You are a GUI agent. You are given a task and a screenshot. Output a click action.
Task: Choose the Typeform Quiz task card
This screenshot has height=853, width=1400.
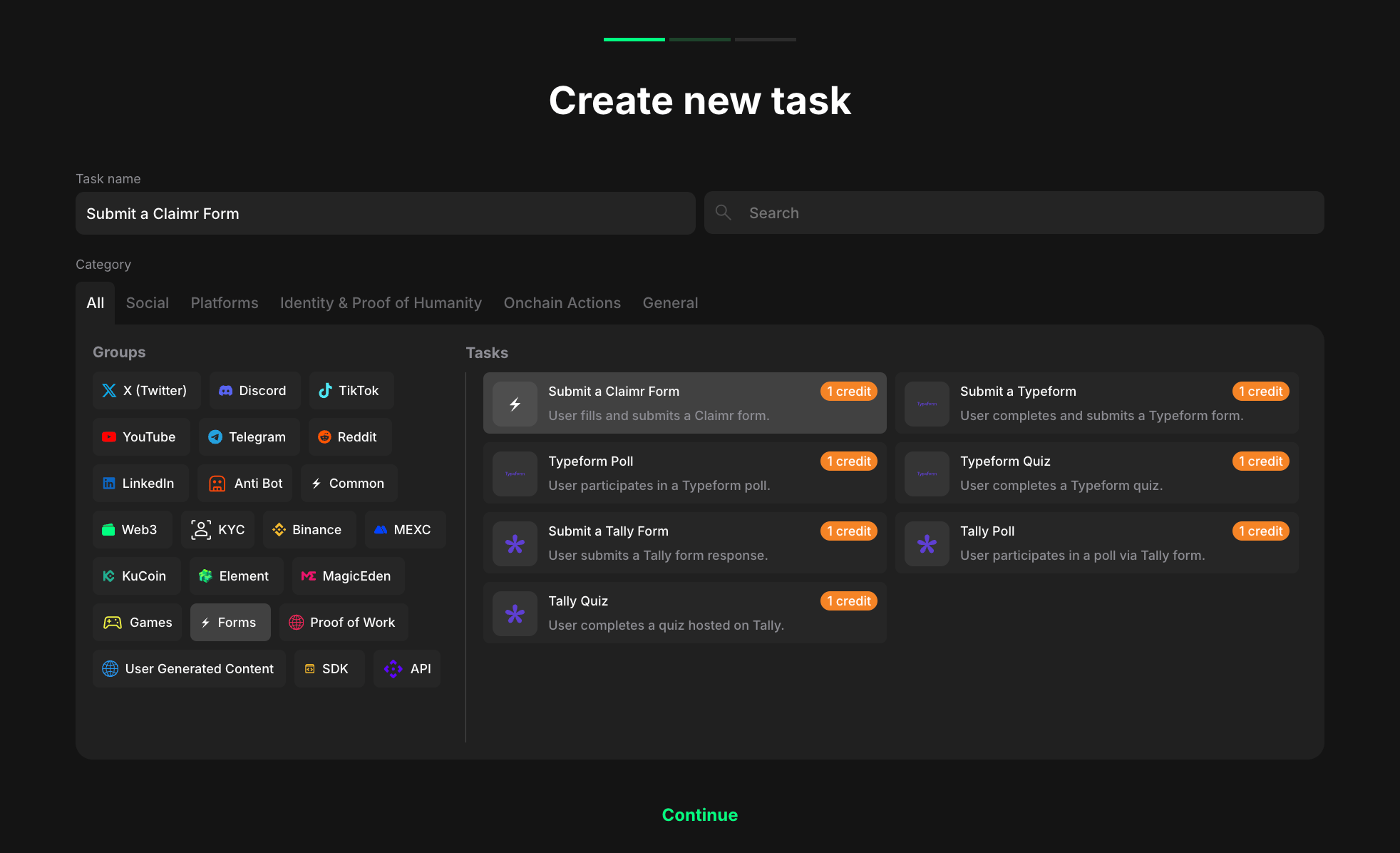click(1097, 473)
